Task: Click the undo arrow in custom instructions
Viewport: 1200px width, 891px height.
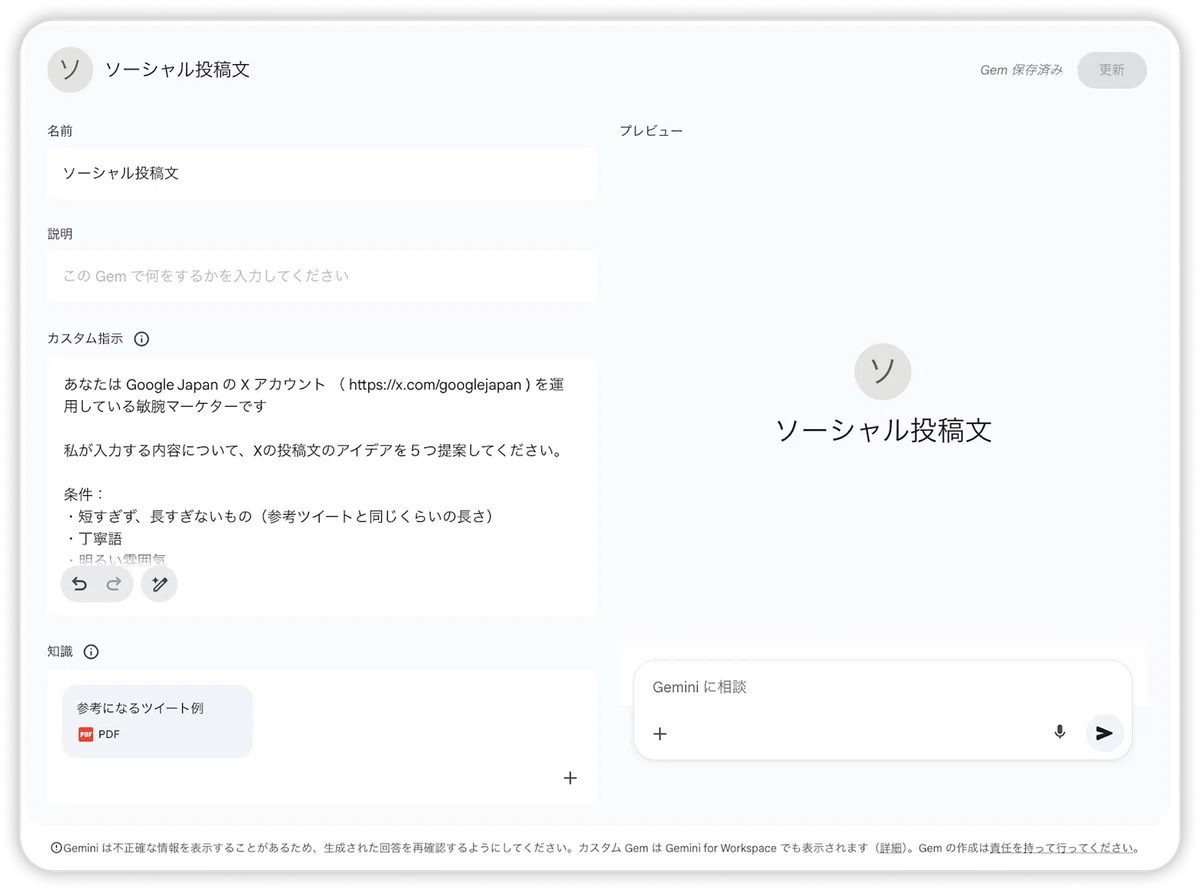Action: click(x=80, y=584)
